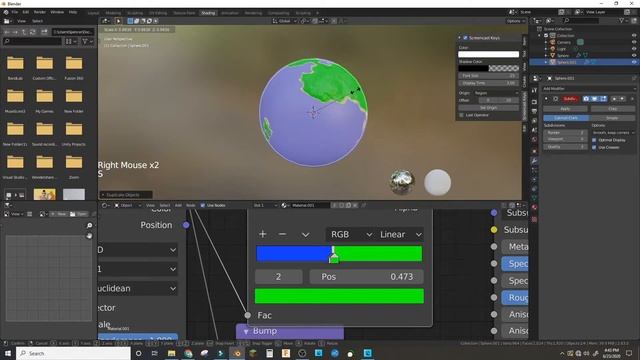Select Simple subdivision type
The image size is (640, 360).
tap(612, 118)
